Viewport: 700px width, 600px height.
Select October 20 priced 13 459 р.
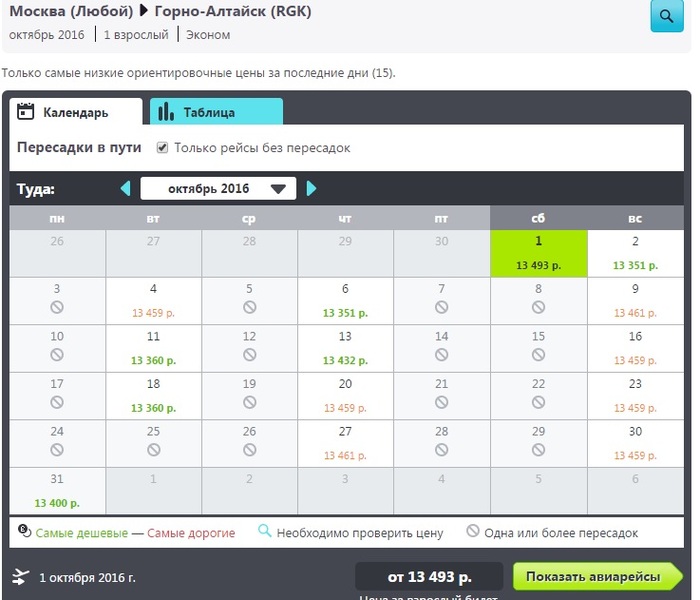pos(345,396)
